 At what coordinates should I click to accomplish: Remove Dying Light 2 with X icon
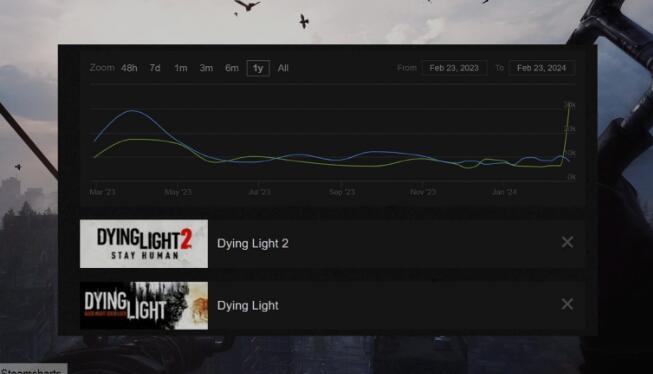[x=567, y=242]
